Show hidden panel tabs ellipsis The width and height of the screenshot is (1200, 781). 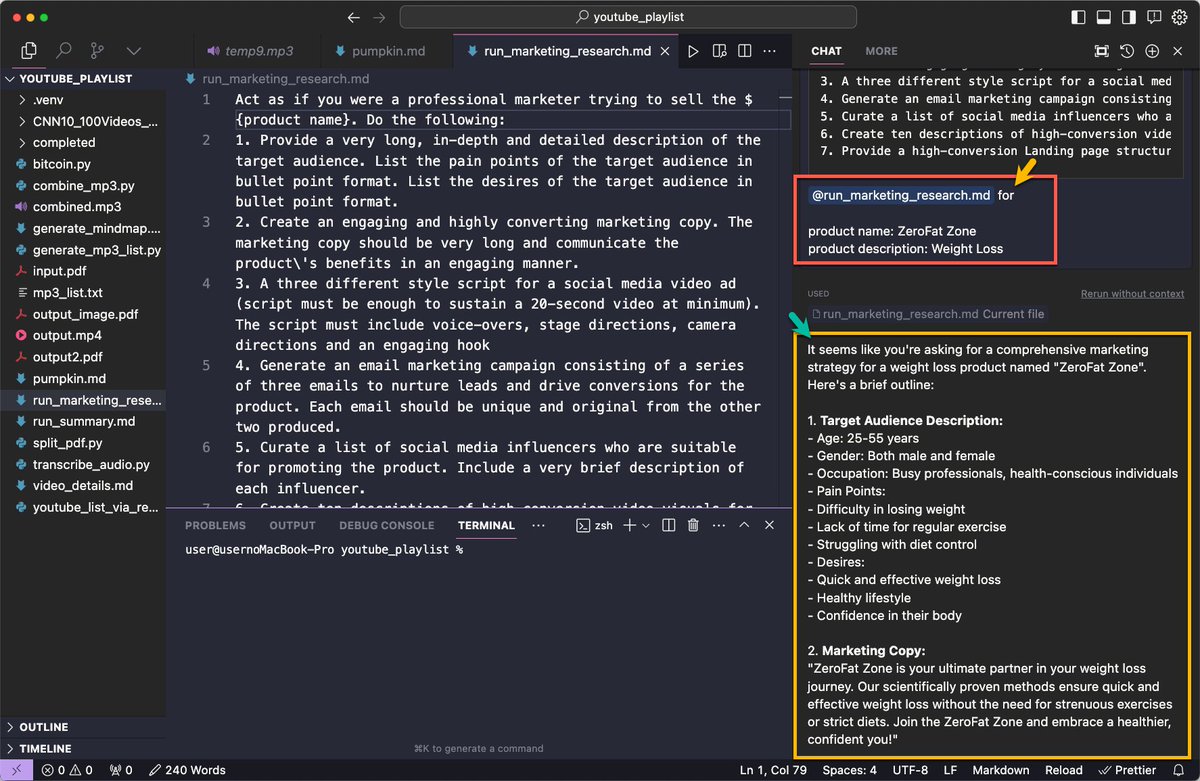[539, 525]
